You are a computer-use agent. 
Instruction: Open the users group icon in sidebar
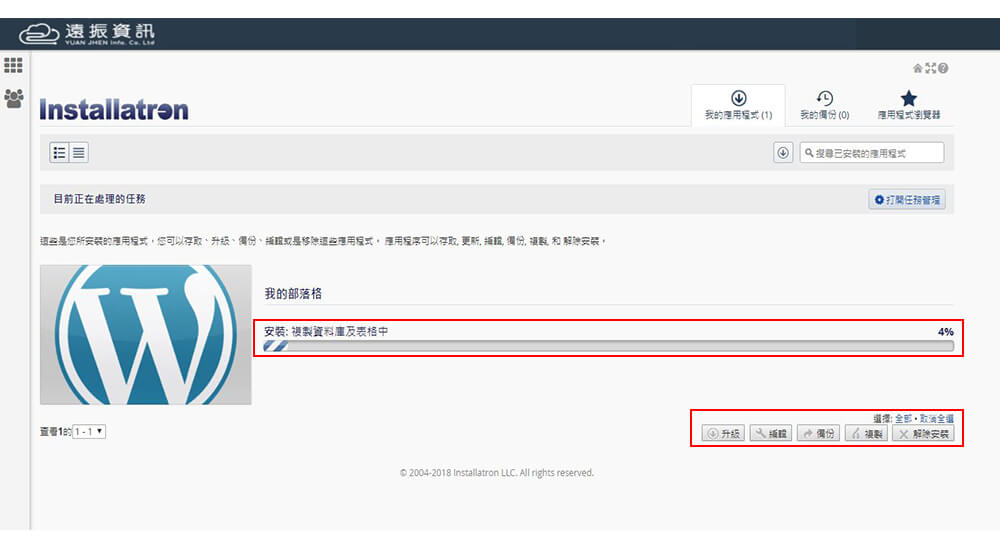click(13, 98)
